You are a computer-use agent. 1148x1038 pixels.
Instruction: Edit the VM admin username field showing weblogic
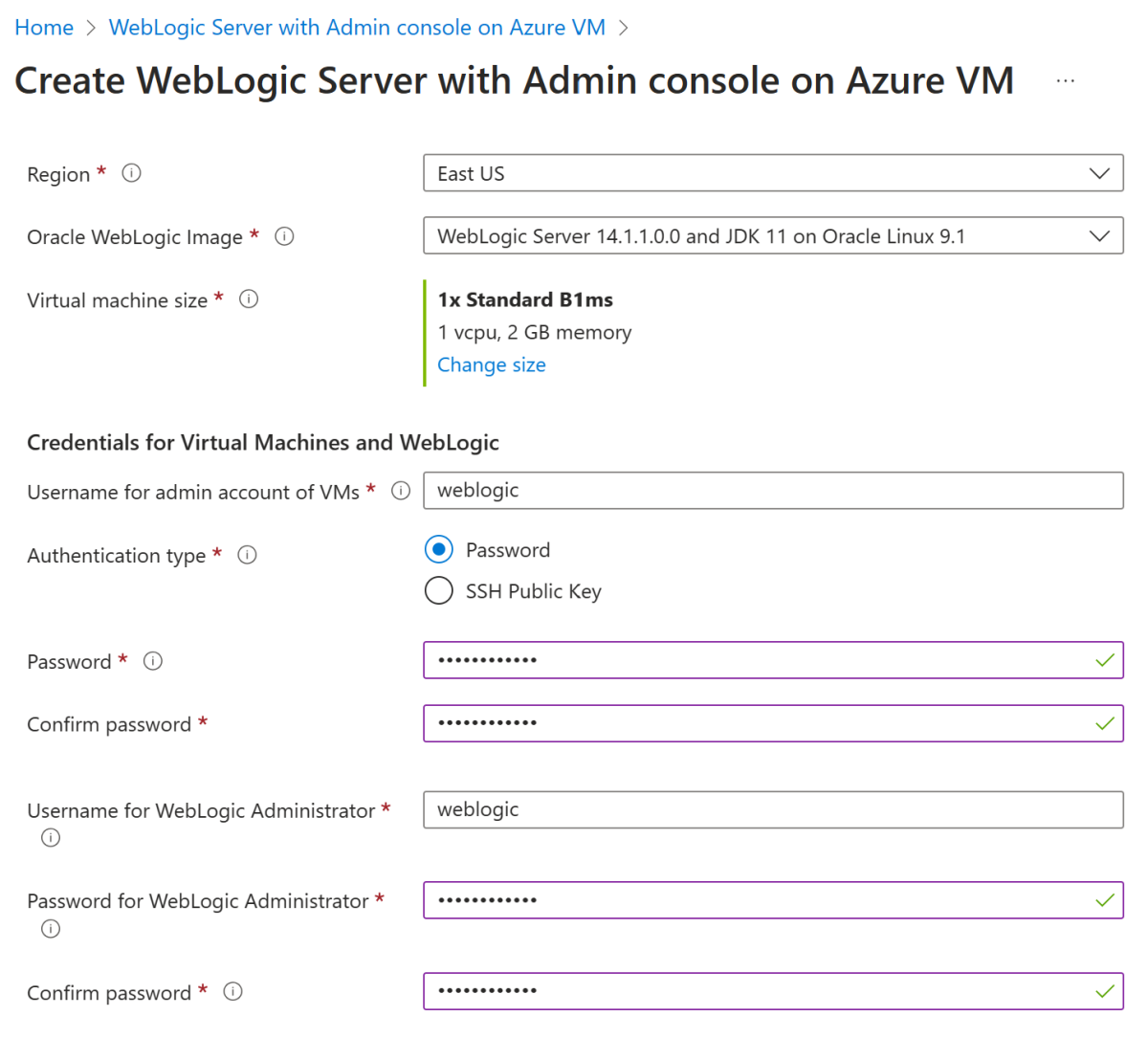(773, 490)
